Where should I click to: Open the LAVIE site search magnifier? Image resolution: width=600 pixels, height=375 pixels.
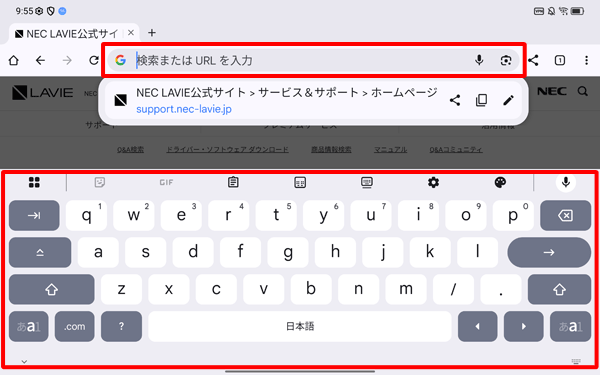click(x=582, y=91)
